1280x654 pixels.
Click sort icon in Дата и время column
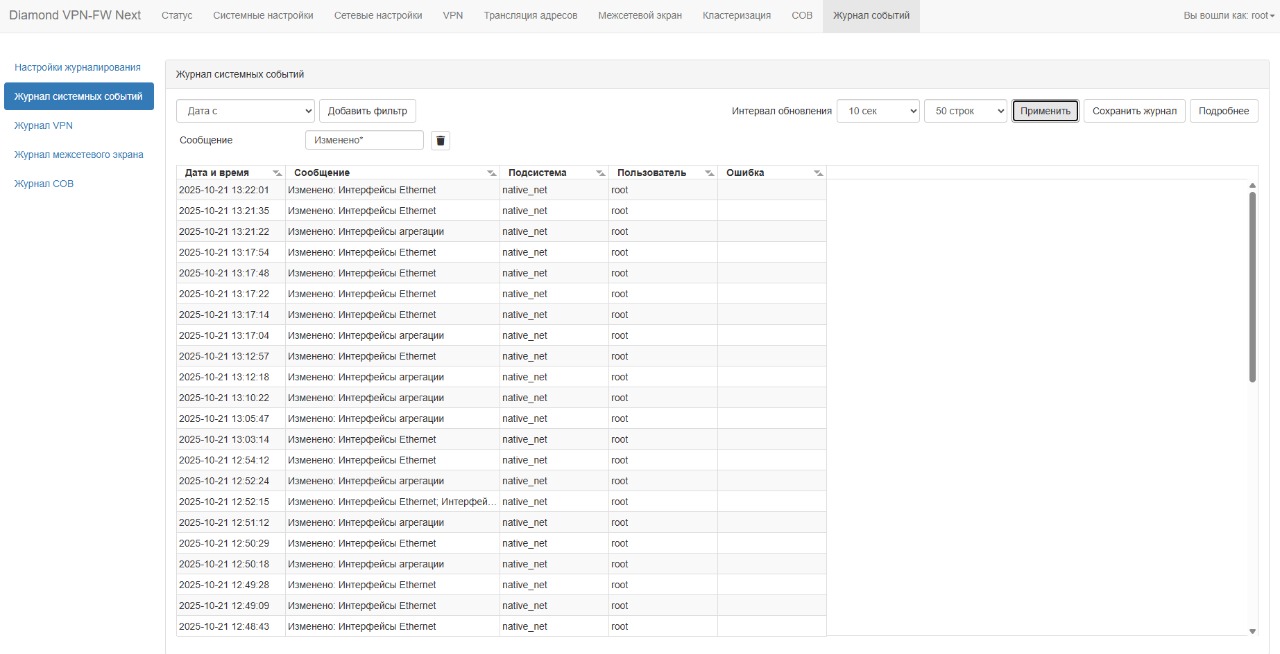coord(277,173)
